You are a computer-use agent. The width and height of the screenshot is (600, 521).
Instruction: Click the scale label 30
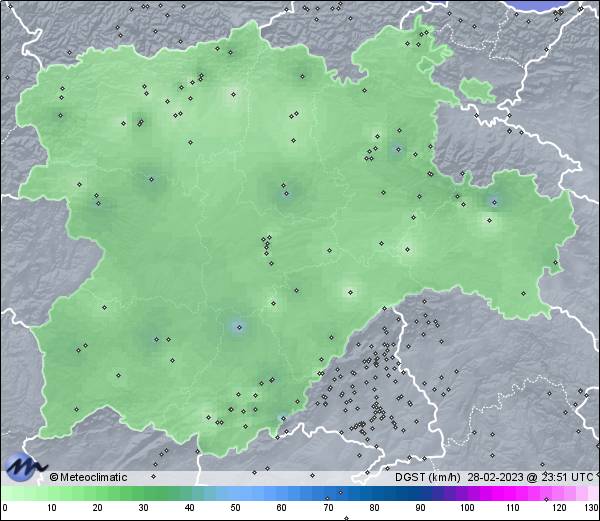coord(143,508)
